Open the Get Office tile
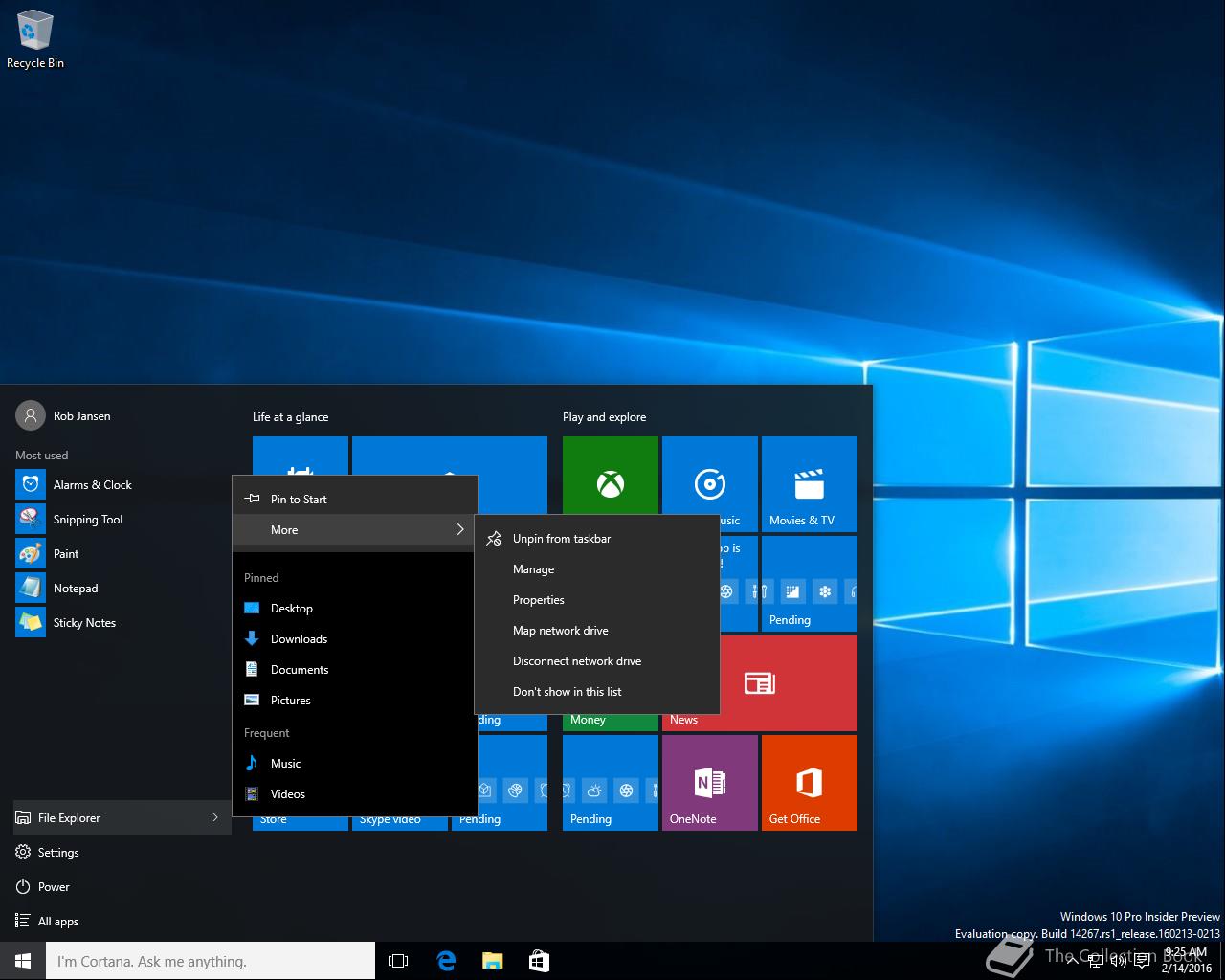This screenshot has height=980, width=1225. click(x=810, y=783)
